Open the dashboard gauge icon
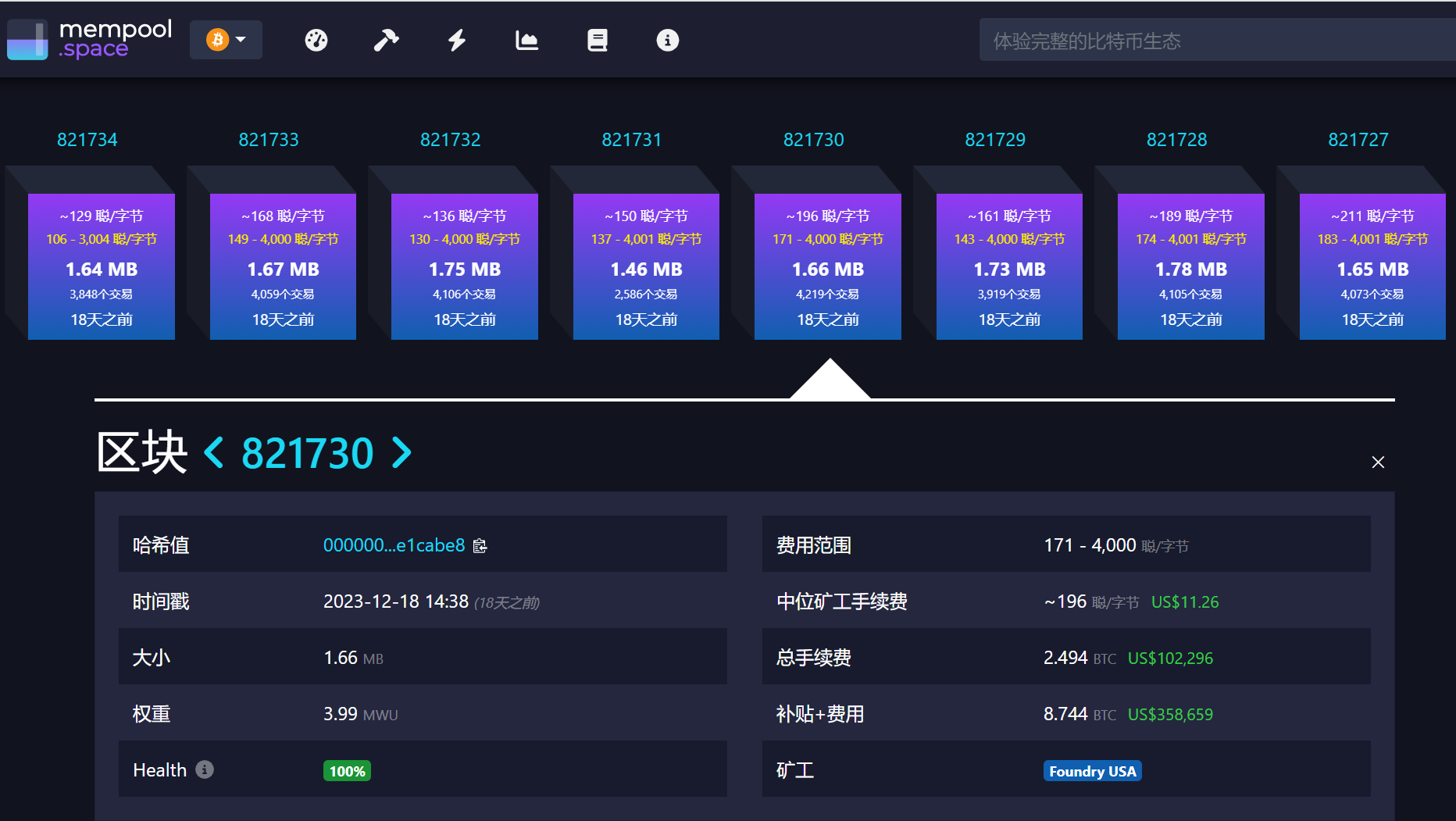 316,40
